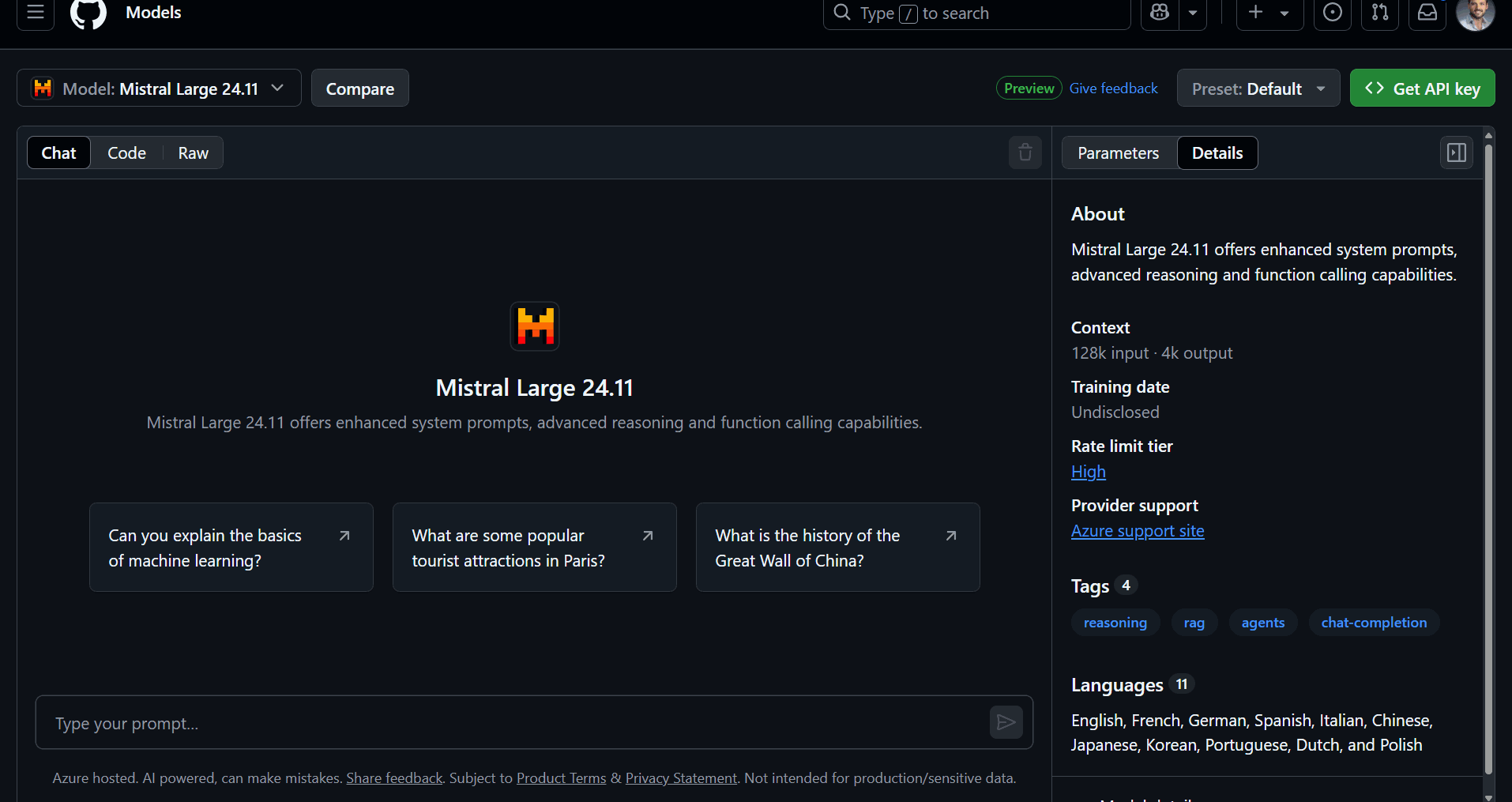Clear chat with the trash icon
Screen dimensions: 1512x802
coord(1025,152)
